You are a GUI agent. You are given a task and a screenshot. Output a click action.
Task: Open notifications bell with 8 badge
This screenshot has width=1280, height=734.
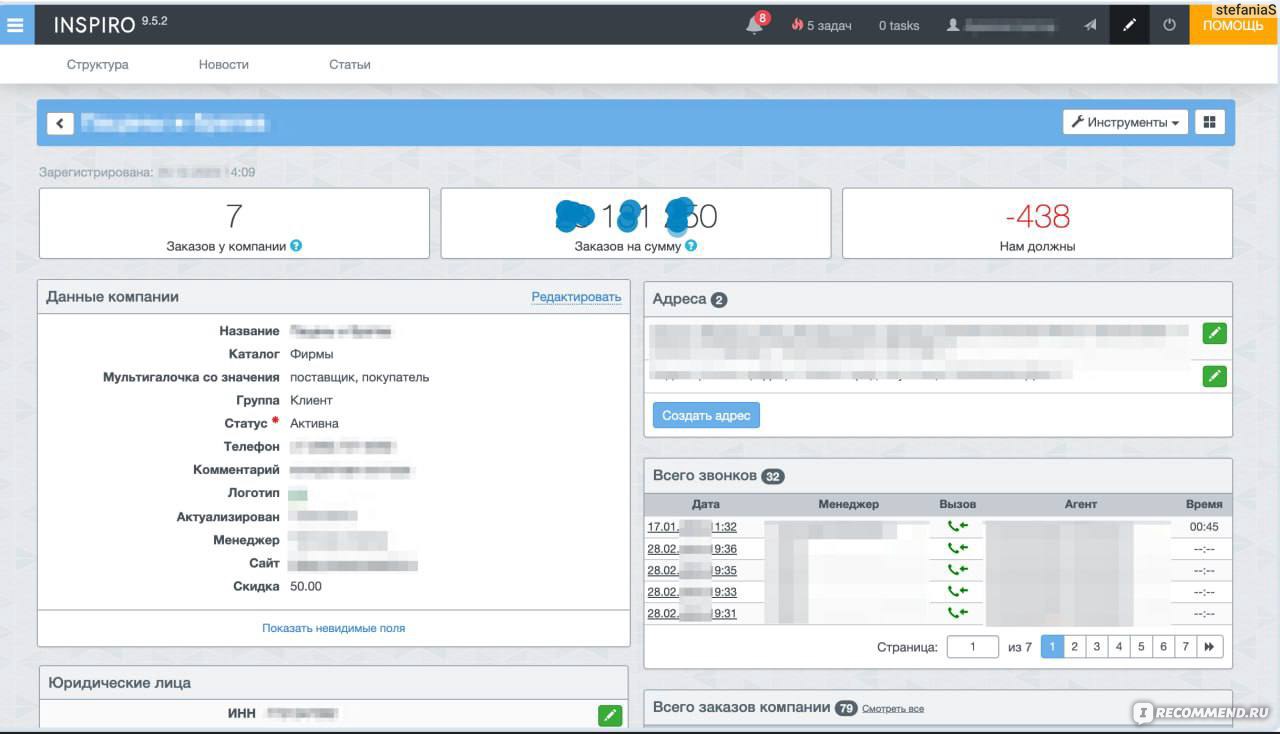point(756,25)
